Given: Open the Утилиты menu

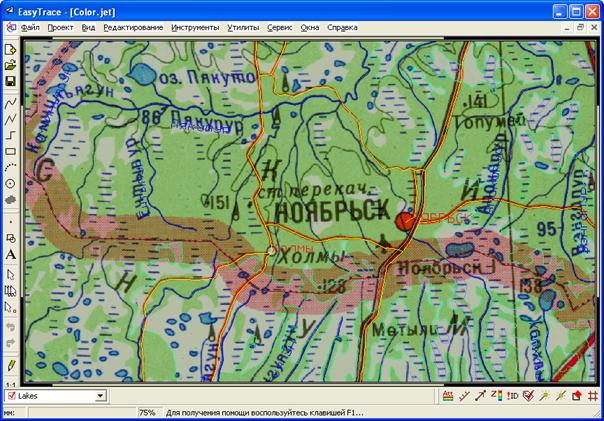Looking at the screenshot, I should [242, 28].
